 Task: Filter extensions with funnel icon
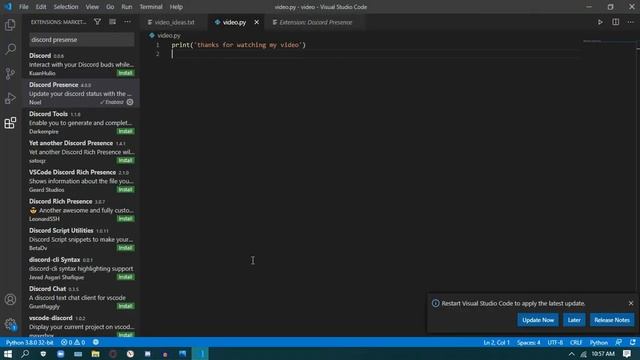97,22
